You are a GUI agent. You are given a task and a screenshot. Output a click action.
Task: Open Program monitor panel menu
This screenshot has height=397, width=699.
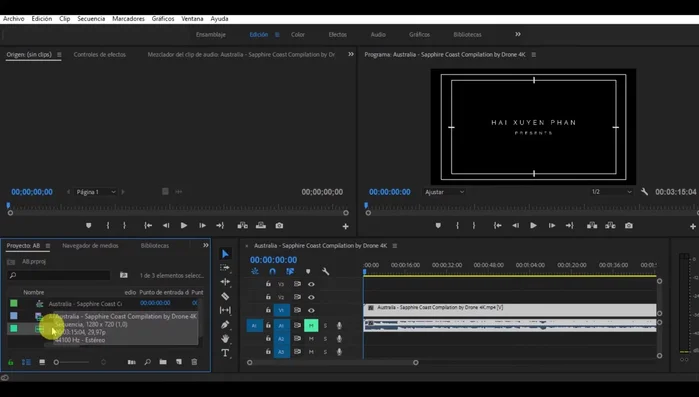coord(534,55)
